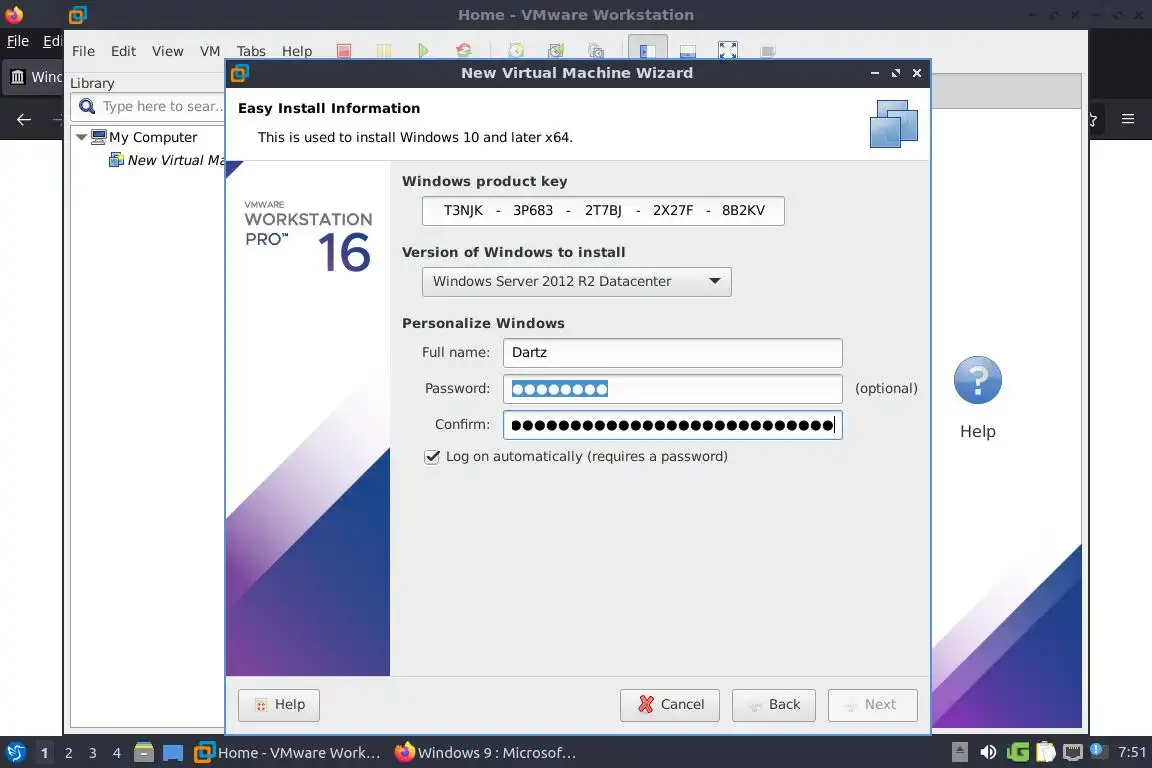The image size is (1152, 768).
Task: Open the VMware File menu
Action: tap(83, 51)
